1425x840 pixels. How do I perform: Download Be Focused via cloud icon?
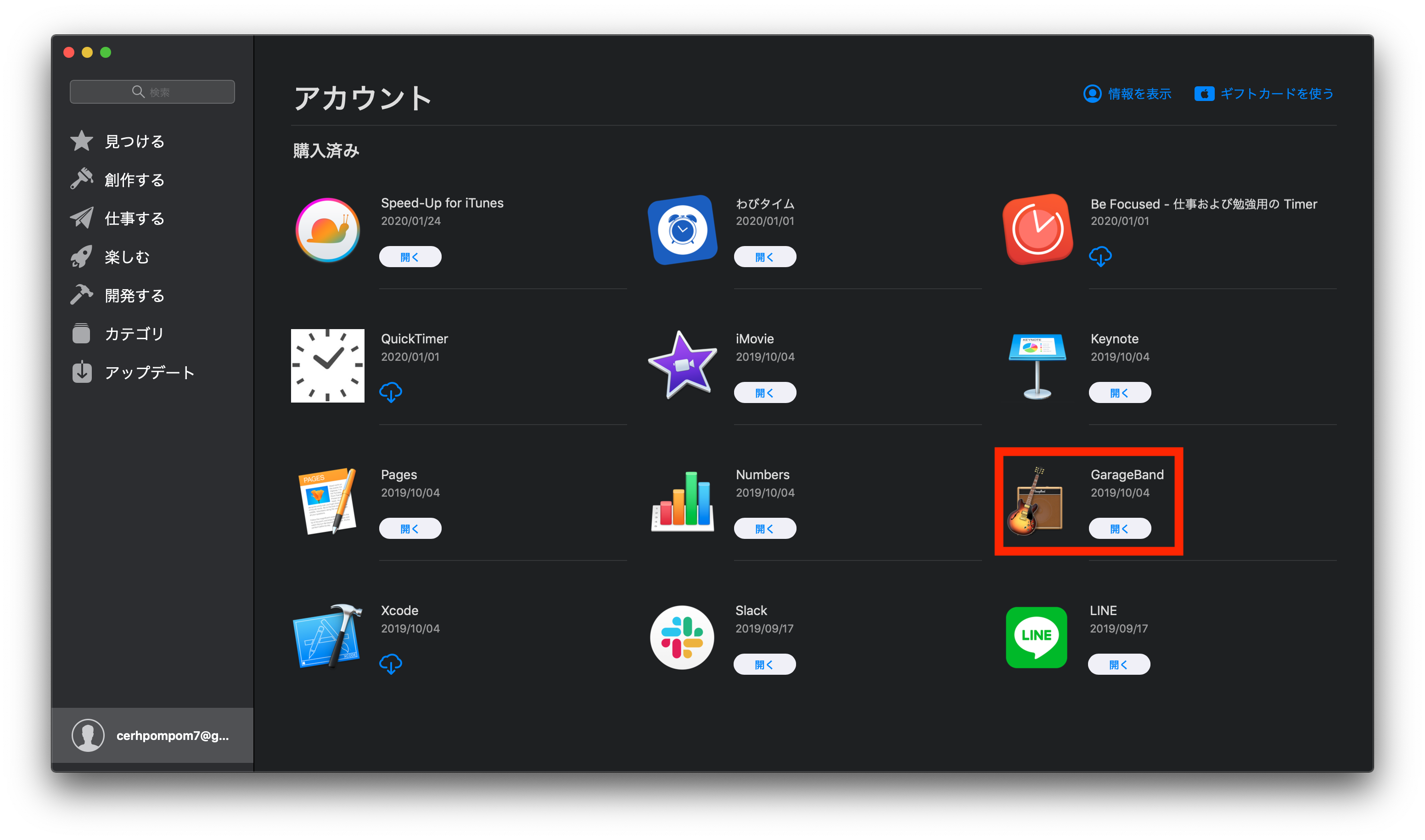click(1100, 257)
